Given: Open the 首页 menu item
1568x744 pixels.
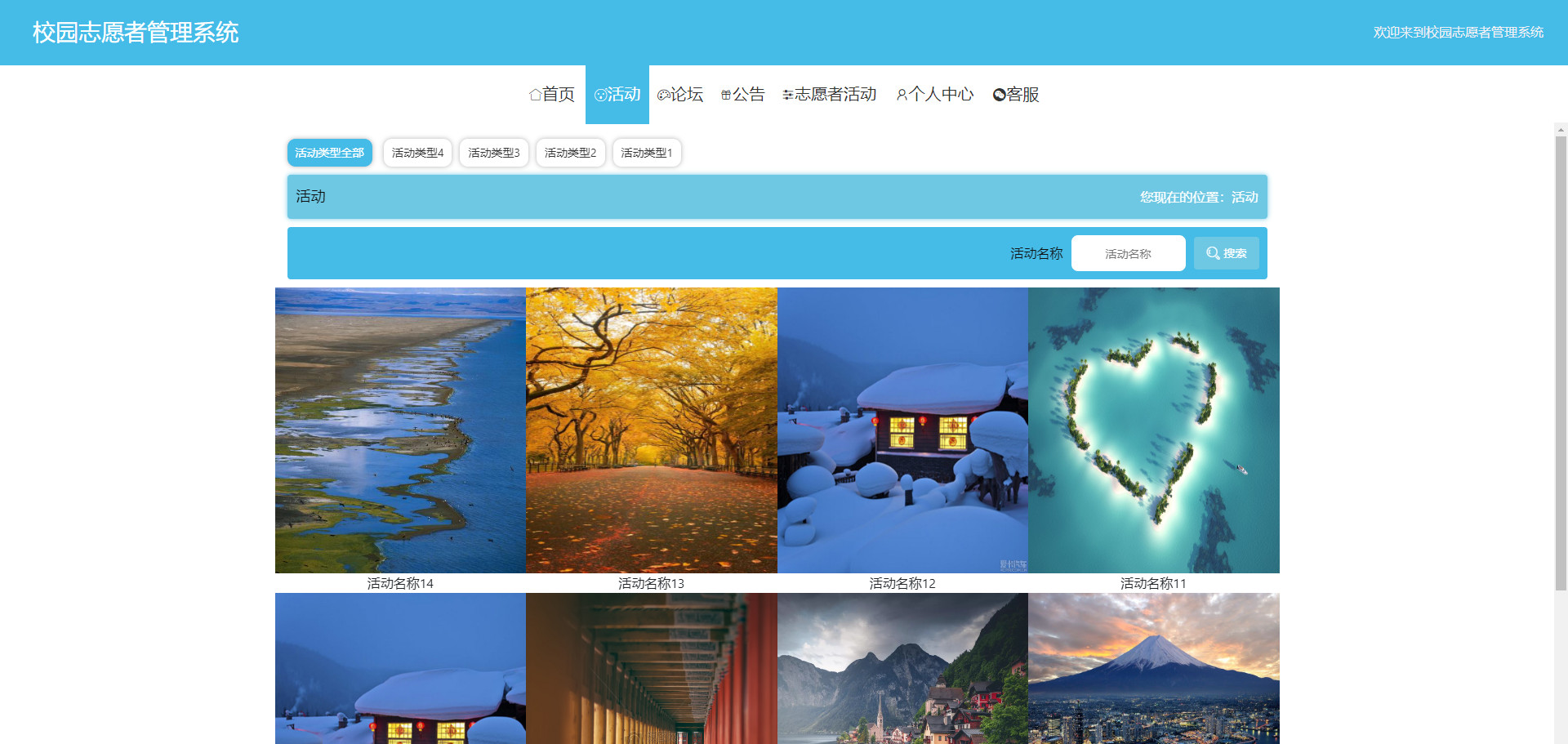Looking at the screenshot, I should point(552,95).
